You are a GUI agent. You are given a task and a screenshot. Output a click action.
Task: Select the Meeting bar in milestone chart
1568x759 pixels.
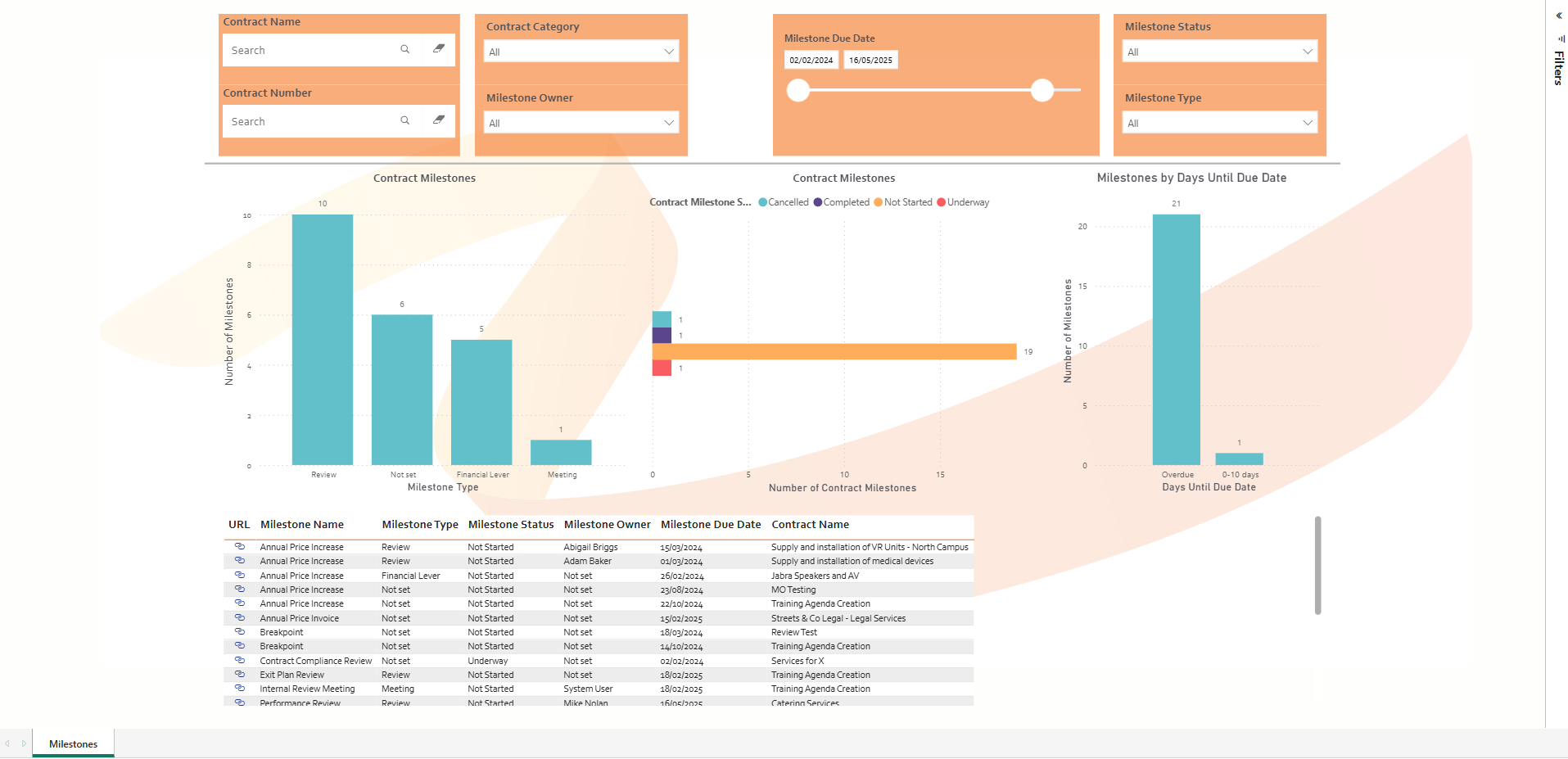point(561,453)
